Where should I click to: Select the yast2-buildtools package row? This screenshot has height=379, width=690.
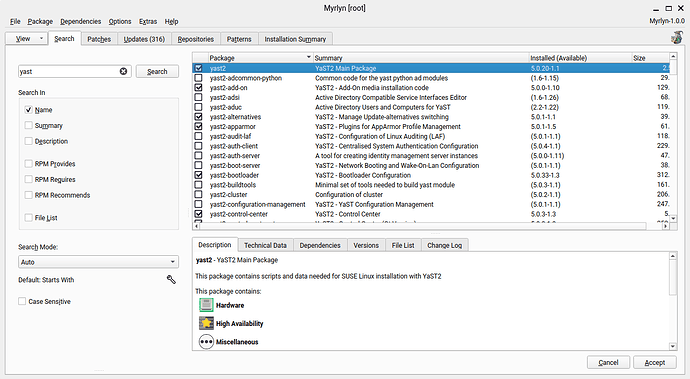point(431,185)
